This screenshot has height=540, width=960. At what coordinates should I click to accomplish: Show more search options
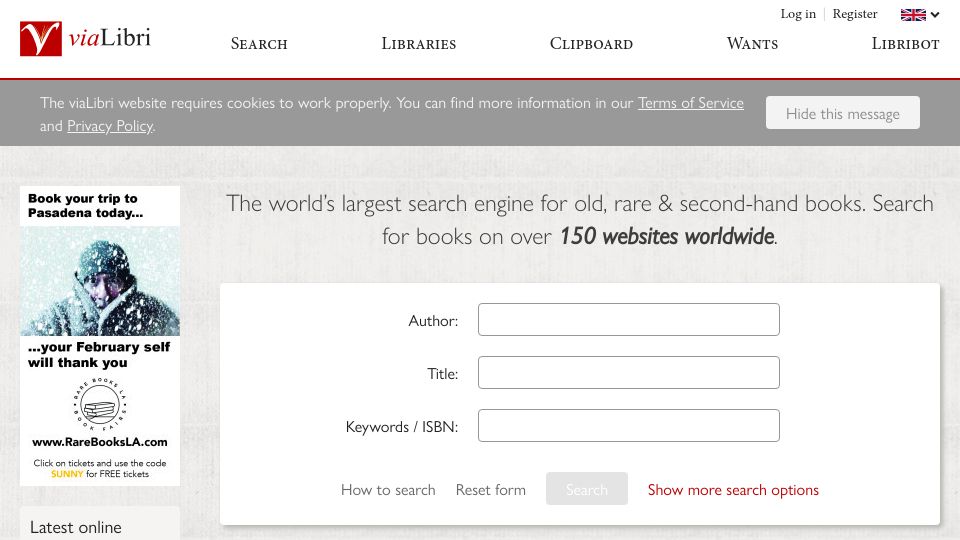tap(733, 490)
